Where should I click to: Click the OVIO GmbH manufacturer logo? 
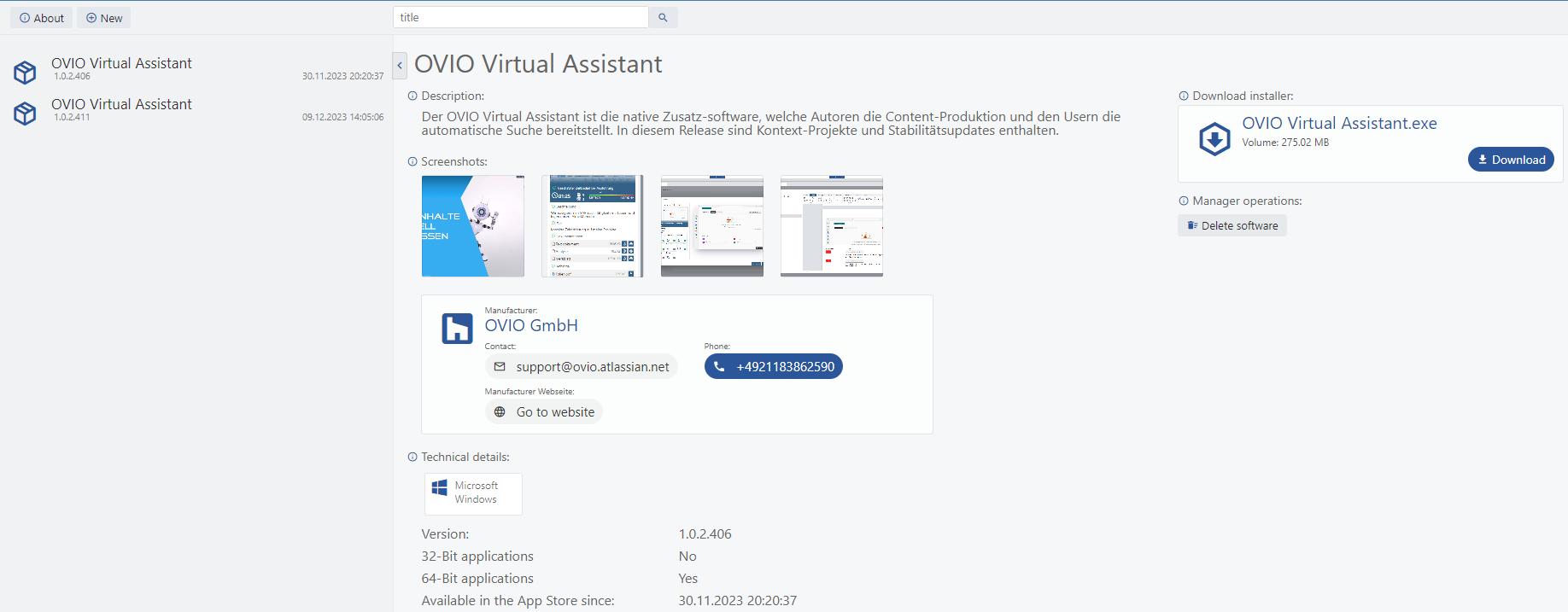tap(457, 329)
